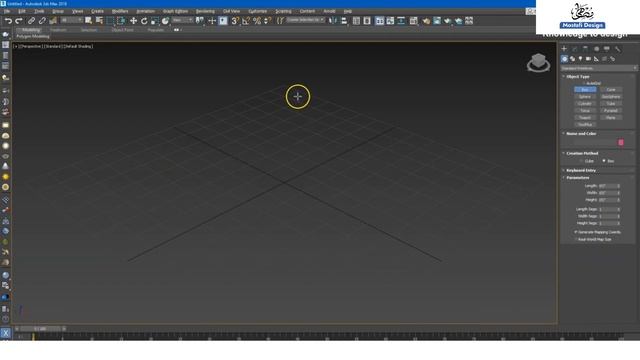640x360 pixels.
Task: Open the selection filter dropdown
Action: (x=71, y=20)
